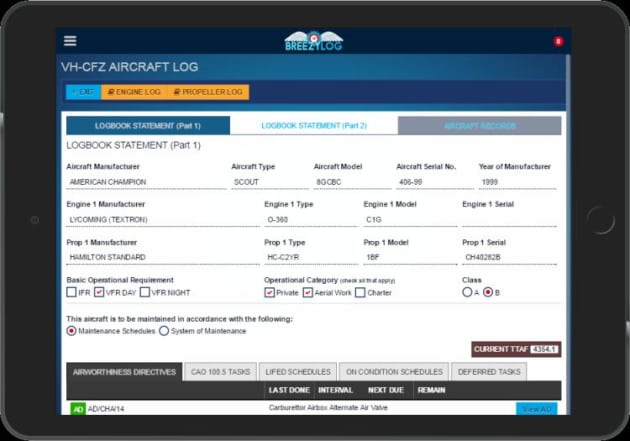Select Class B radio button
Screen dimensions: 630x441
(488, 292)
